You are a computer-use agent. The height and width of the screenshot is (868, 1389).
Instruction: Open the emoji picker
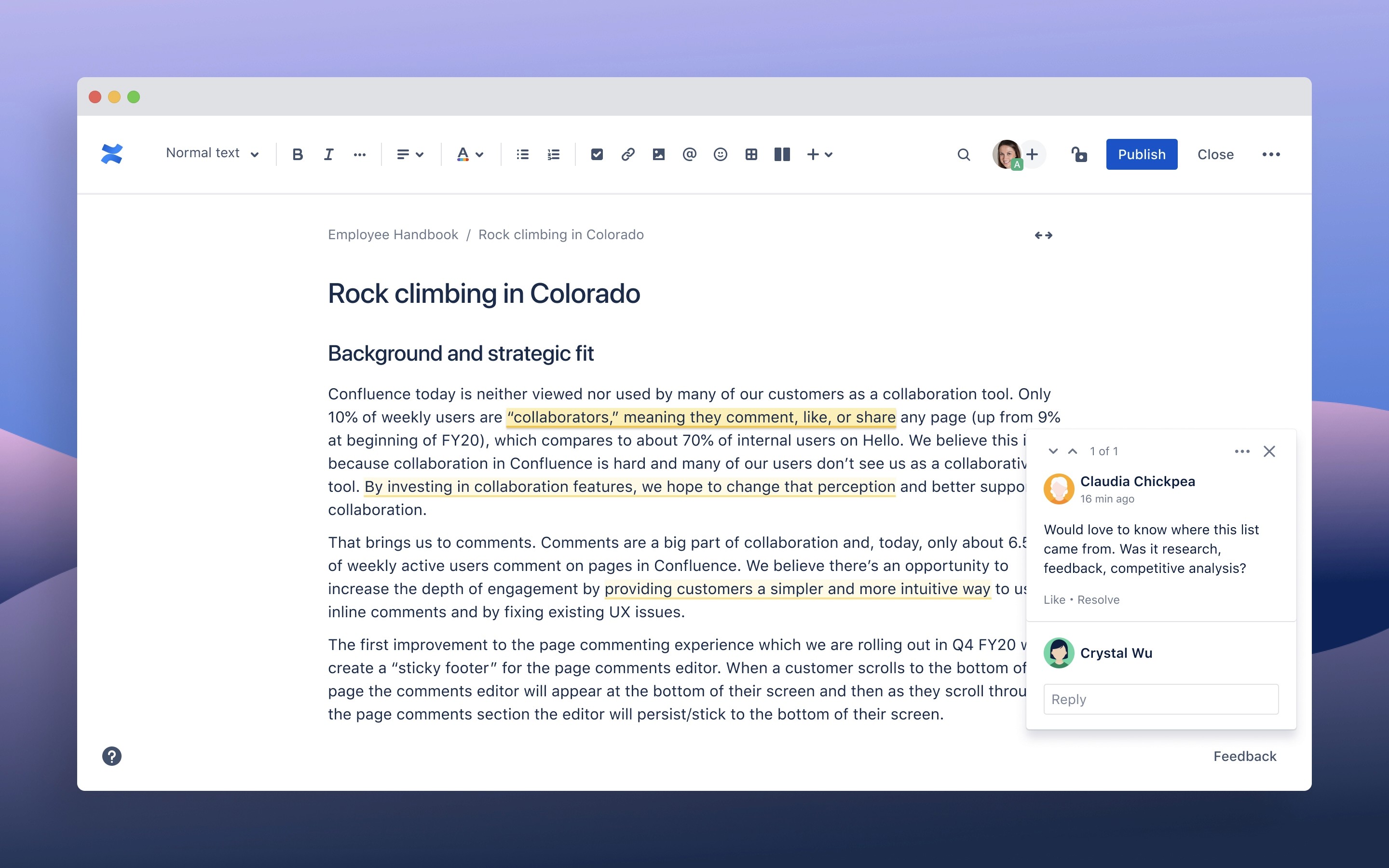(x=721, y=154)
